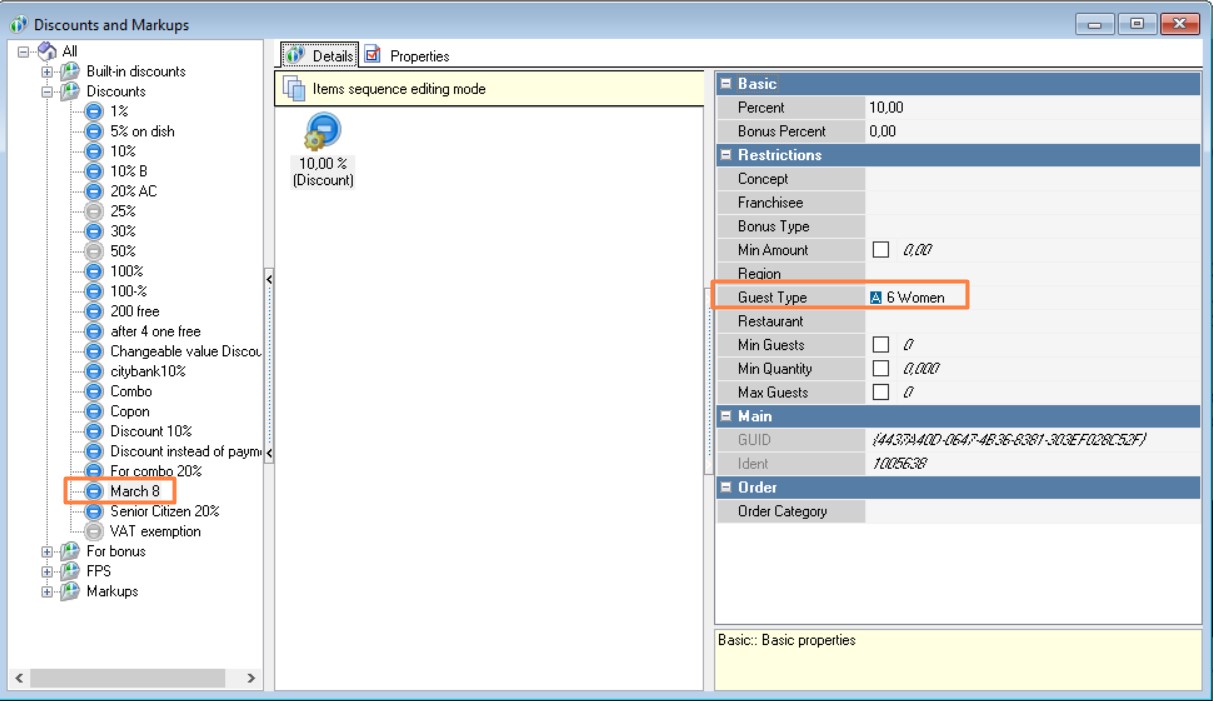1213x701 pixels.
Task: Select the grayed 25% discount icon
Action: pos(93,211)
